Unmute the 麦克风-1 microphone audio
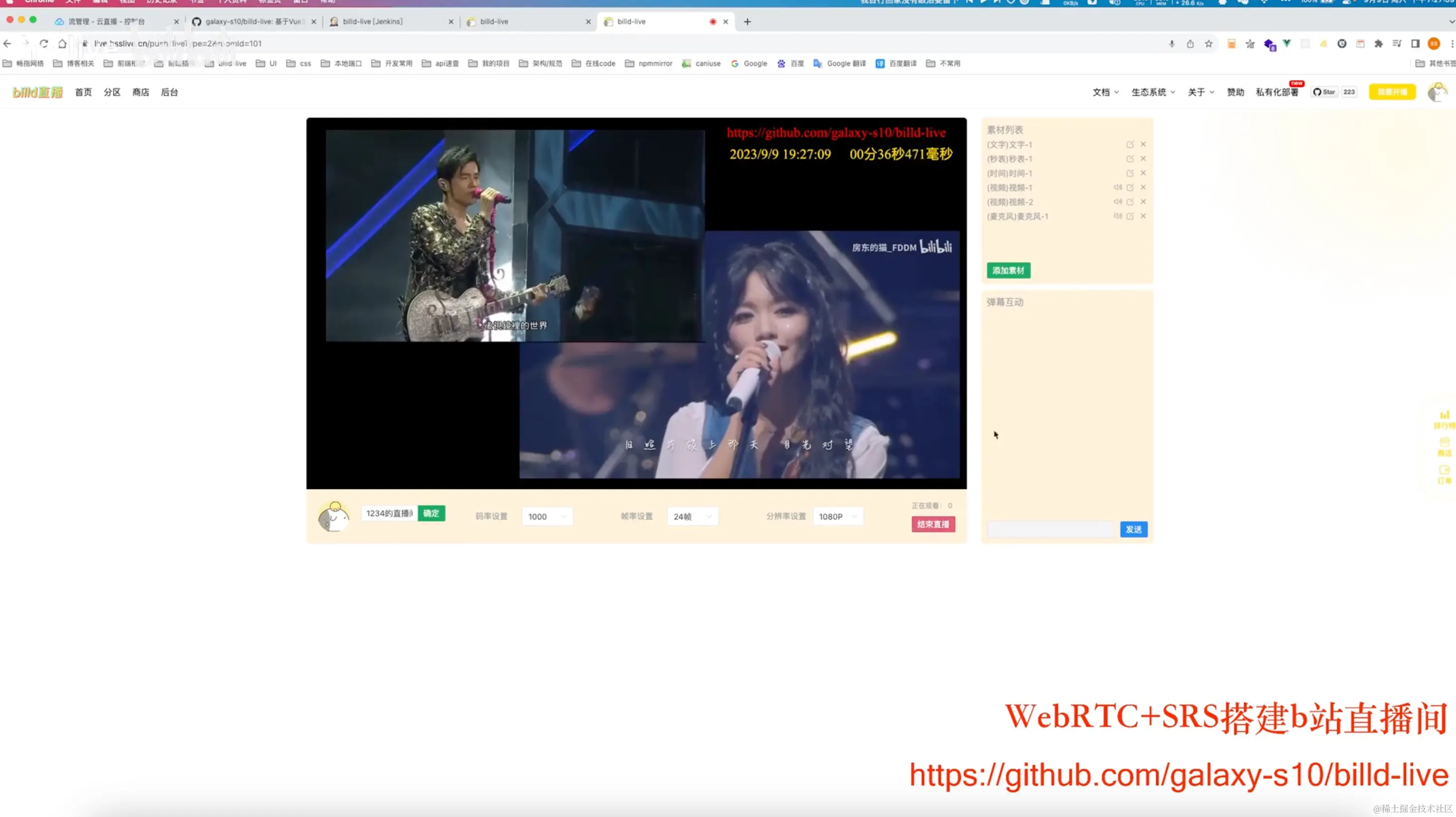Image resolution: width=1456 pixels, height=817 pixels. pos(1118,216)
